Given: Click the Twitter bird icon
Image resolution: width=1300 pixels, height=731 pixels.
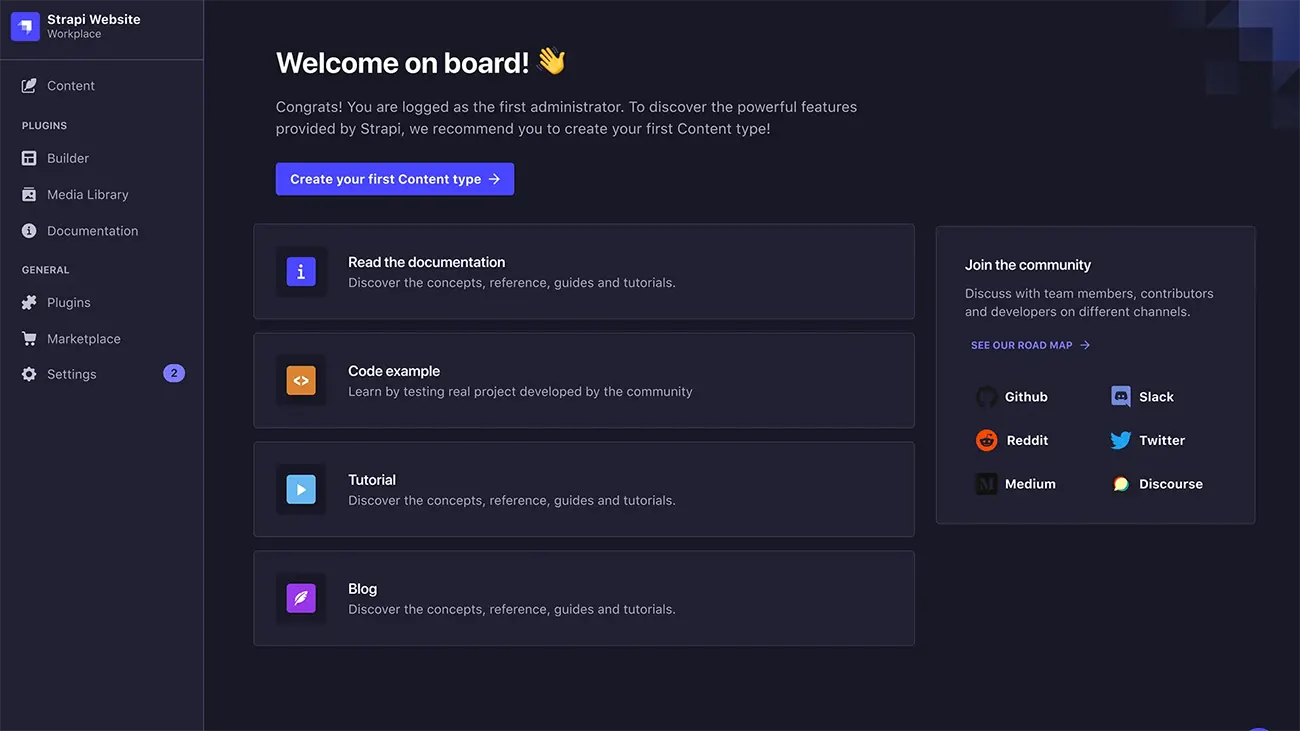Looking at the screenshot, I should click(1121, 440).
